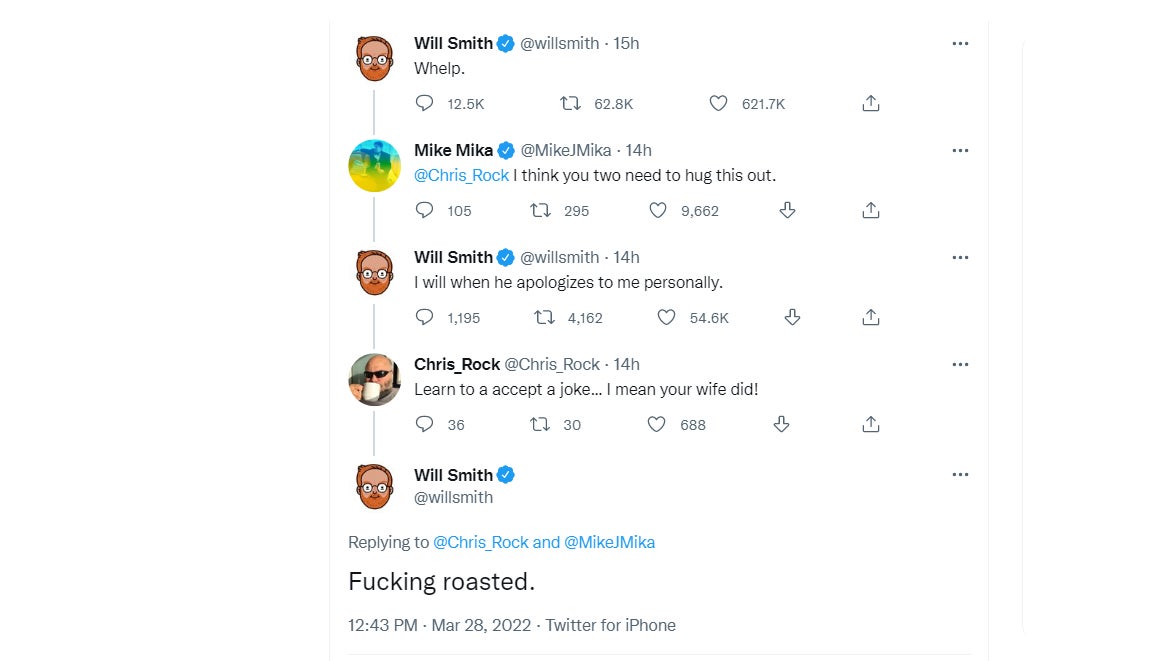Screen dimensions: 1174x661
Task: Like Mike Mika's hug this out tweet
Action: click(x=657, y=210)
